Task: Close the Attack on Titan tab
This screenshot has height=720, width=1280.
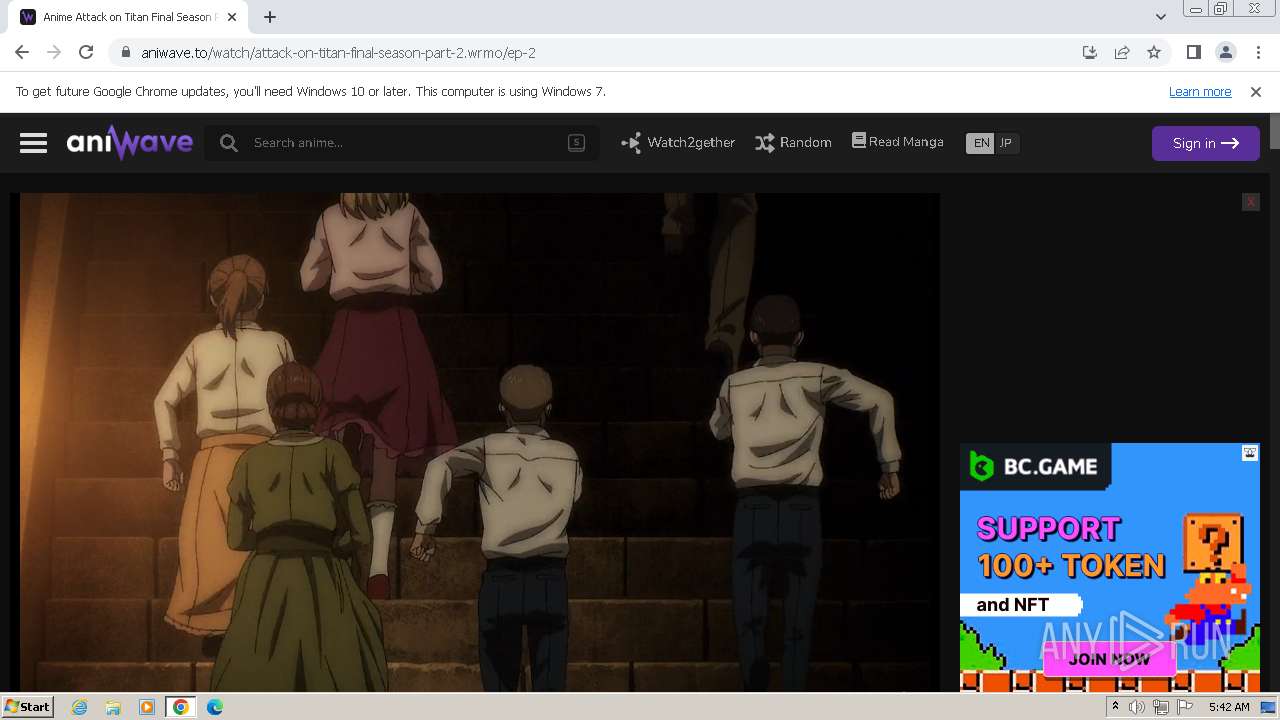Action: 232,17
